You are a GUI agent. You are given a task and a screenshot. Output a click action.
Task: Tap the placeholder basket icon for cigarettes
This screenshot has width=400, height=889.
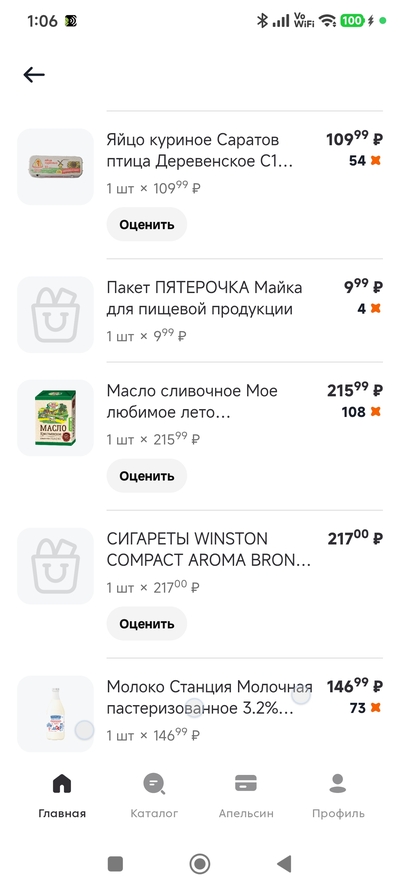point(56,566)
